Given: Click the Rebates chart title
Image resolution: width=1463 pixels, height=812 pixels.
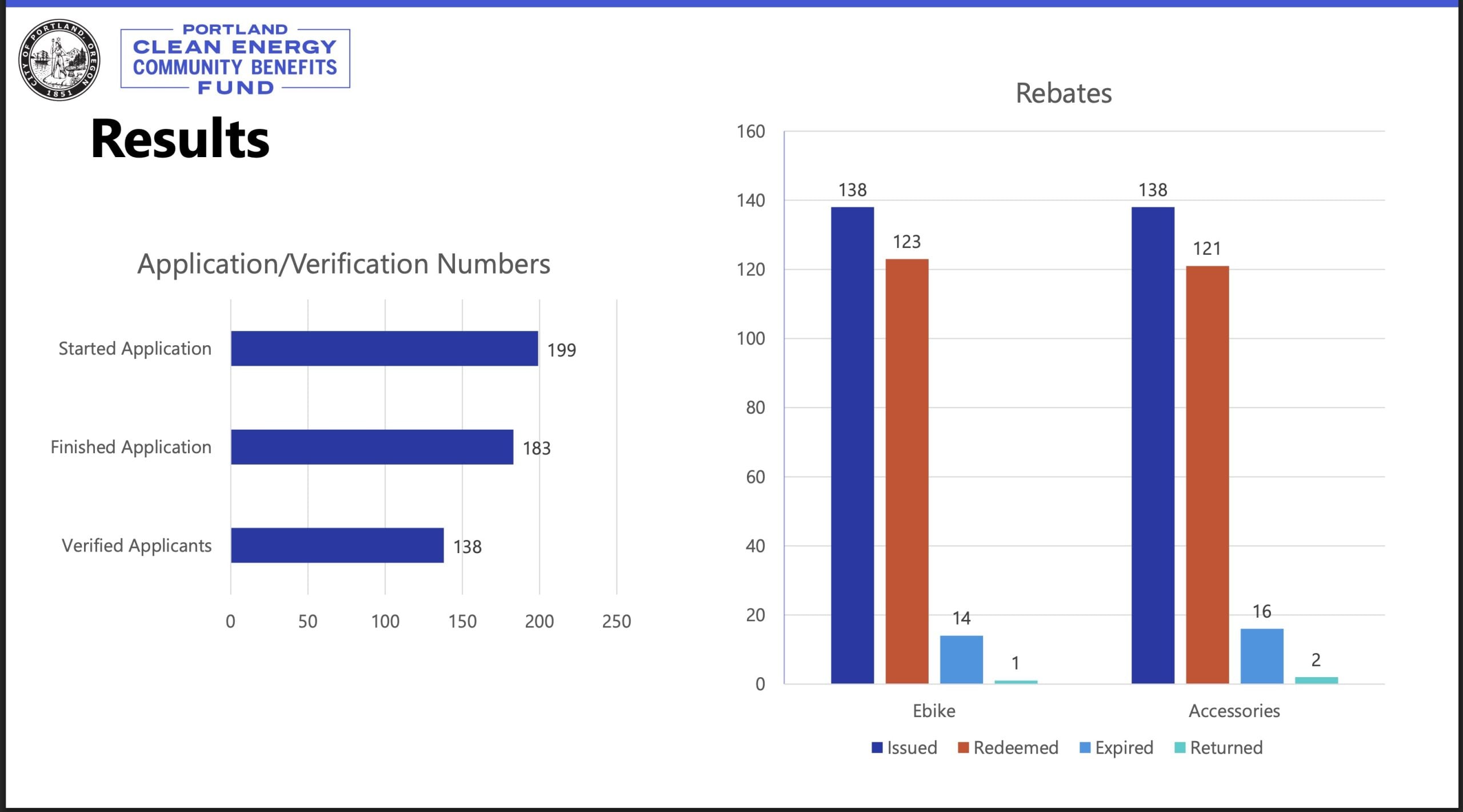Looking at the screenshot, I should click(x=1063, y=93).
